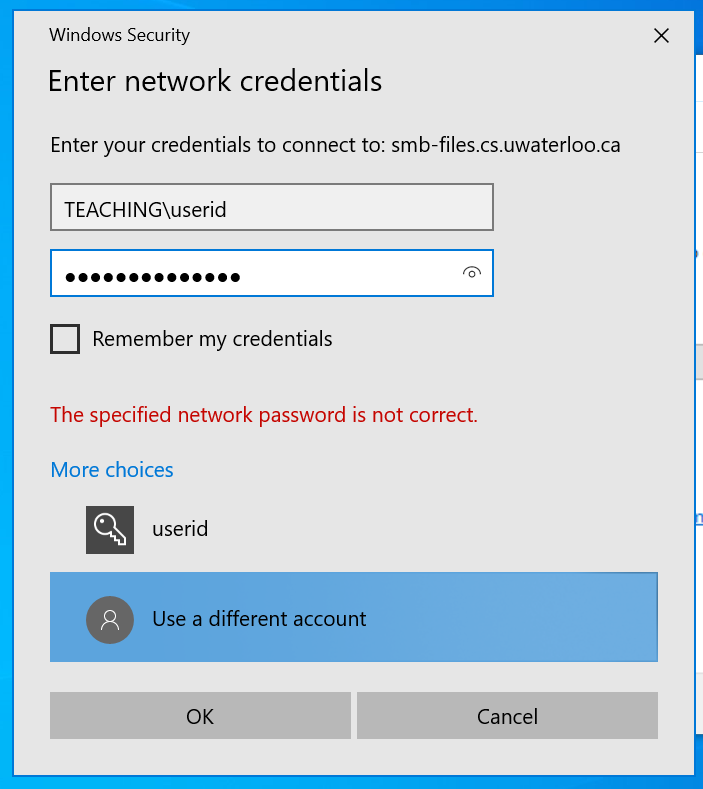The height and width of the screenshot is (789, 703).
Task: Click the Remember my credentials label
Action: coord(212,339)
